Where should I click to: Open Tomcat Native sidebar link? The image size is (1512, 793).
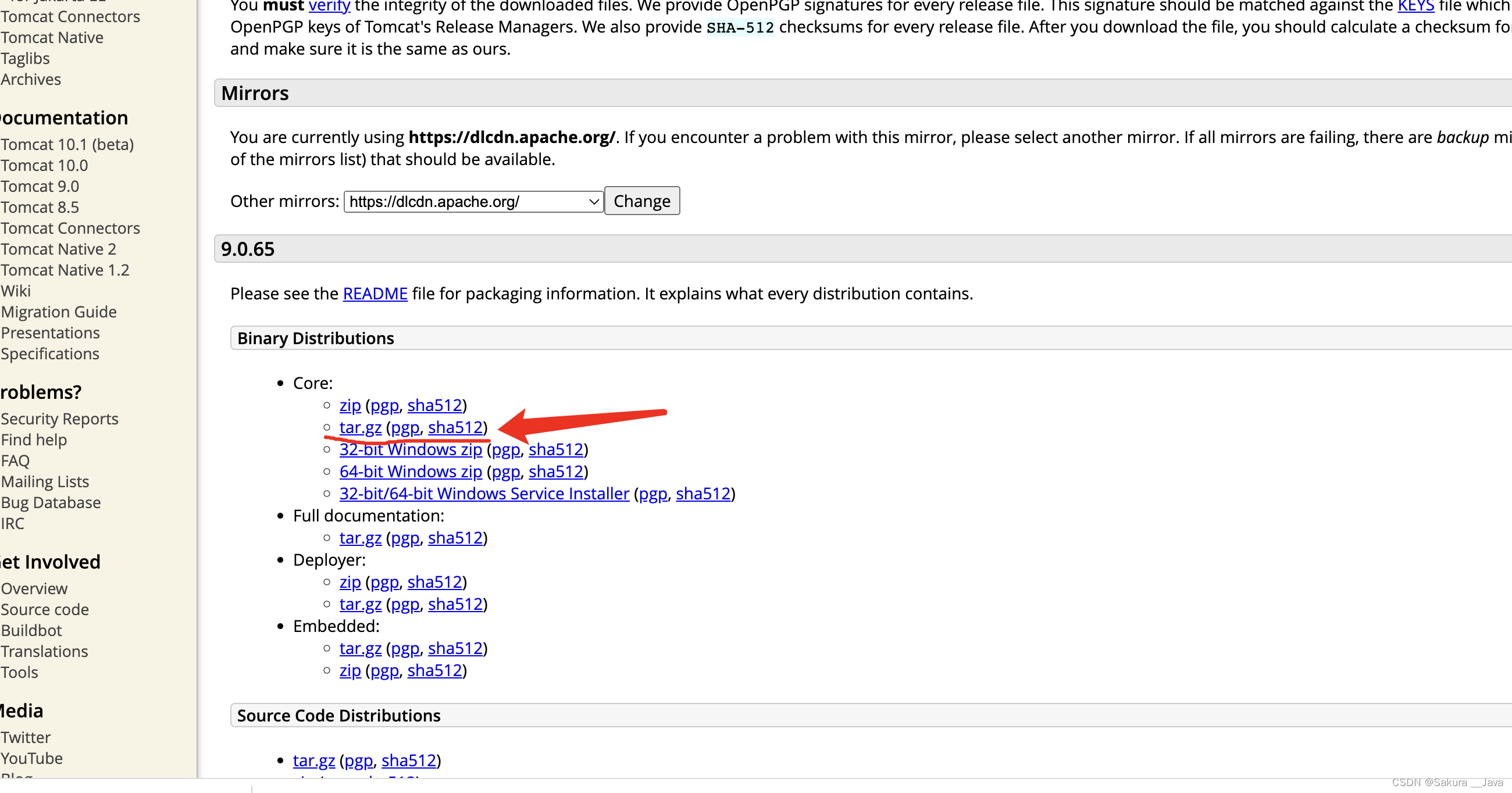52,38
